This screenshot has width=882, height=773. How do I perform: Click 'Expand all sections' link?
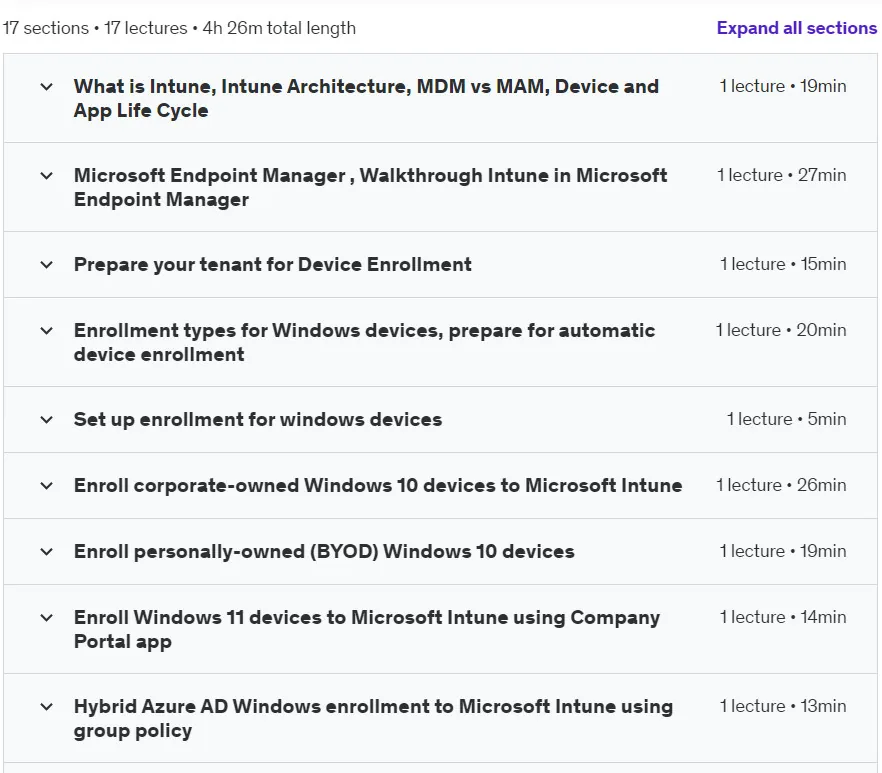click(796, 28)
